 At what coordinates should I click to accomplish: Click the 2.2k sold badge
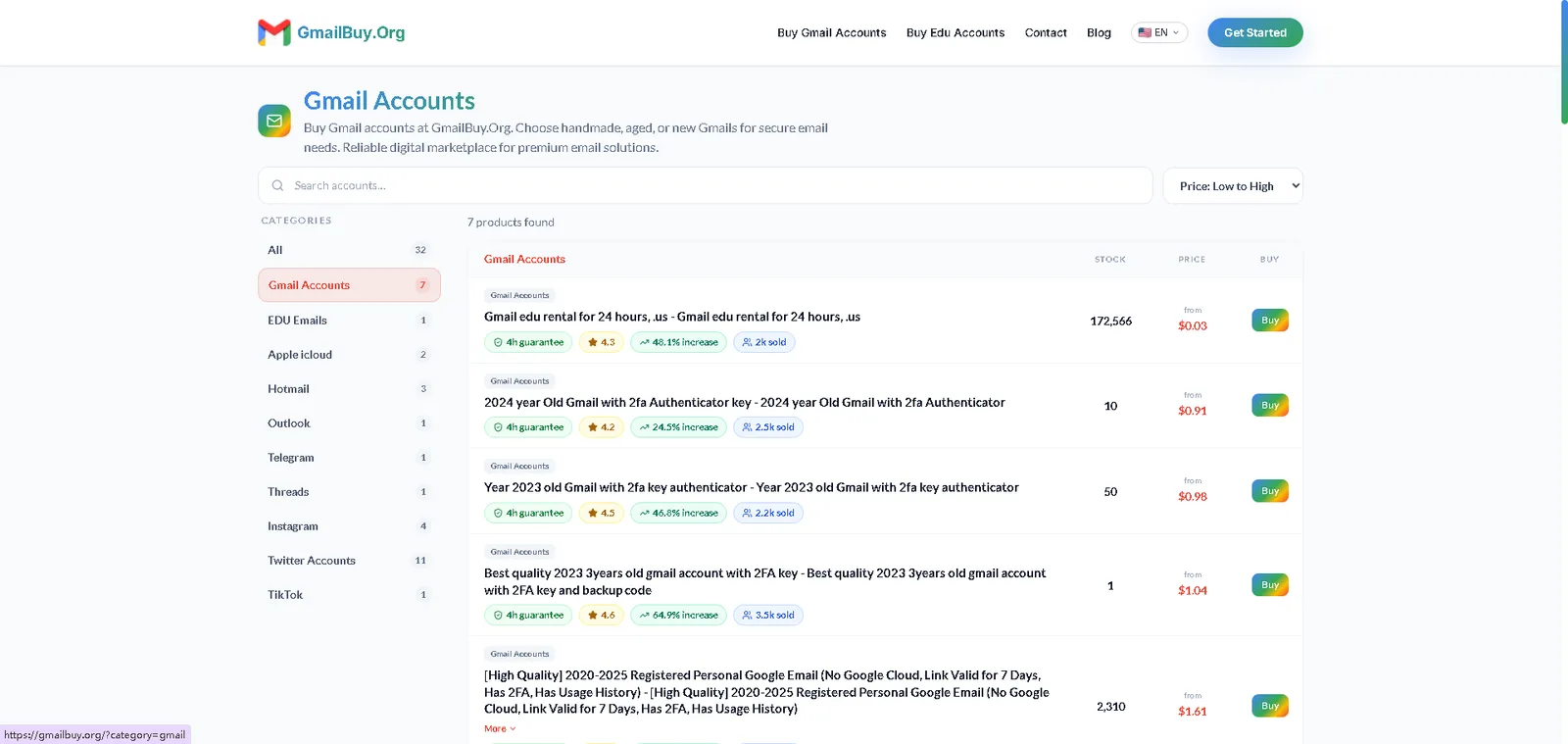[x=768, y=513]
